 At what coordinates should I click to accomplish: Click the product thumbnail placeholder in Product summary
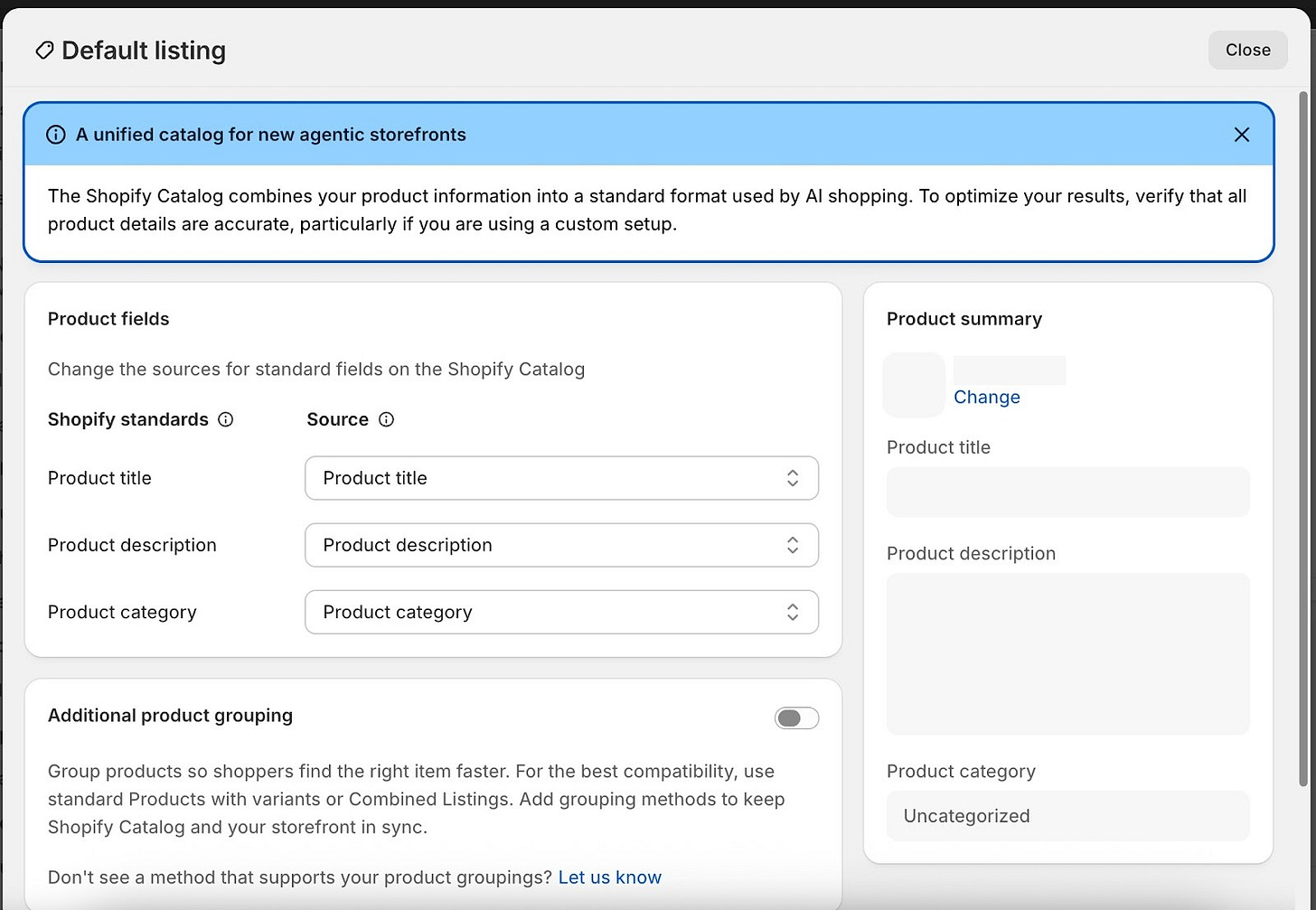914,385
